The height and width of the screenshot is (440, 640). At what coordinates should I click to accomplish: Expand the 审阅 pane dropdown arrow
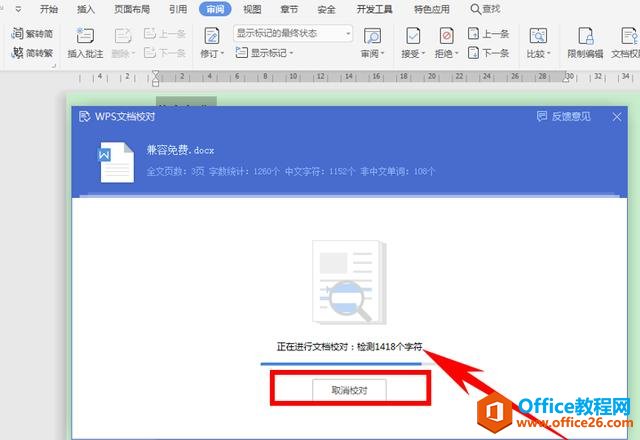pos(382,53)
